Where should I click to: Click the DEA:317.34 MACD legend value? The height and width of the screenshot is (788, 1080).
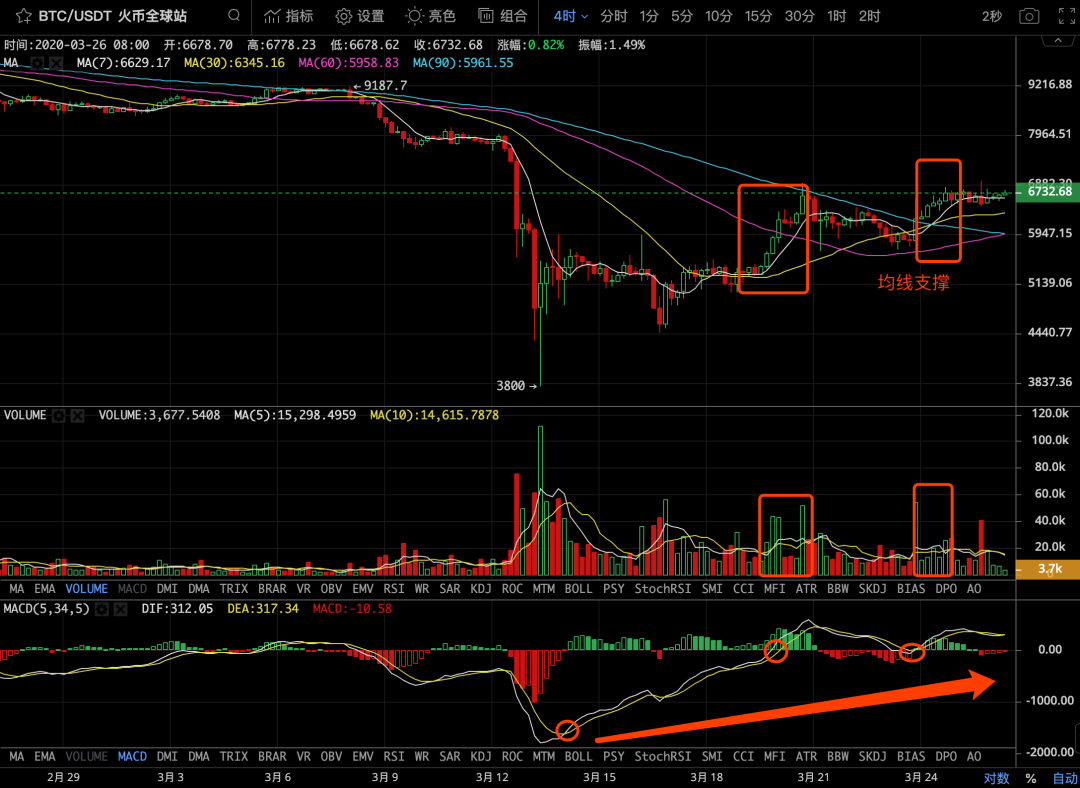point(262,609)
